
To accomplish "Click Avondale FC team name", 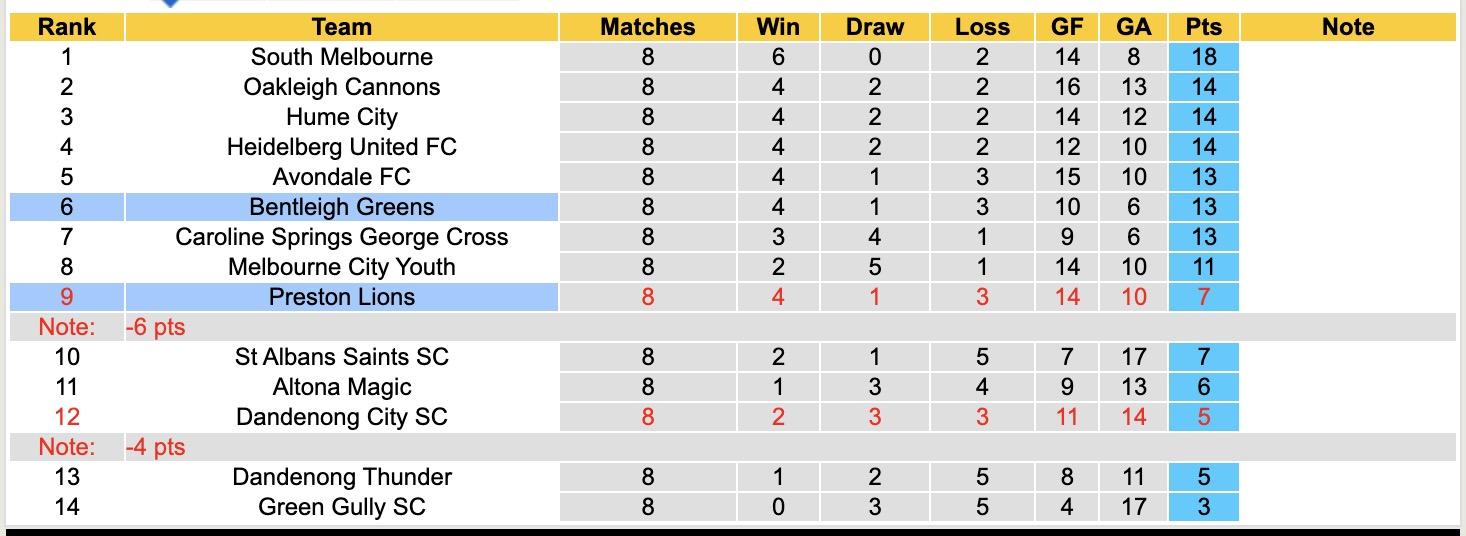I will [x=341, y=177].
